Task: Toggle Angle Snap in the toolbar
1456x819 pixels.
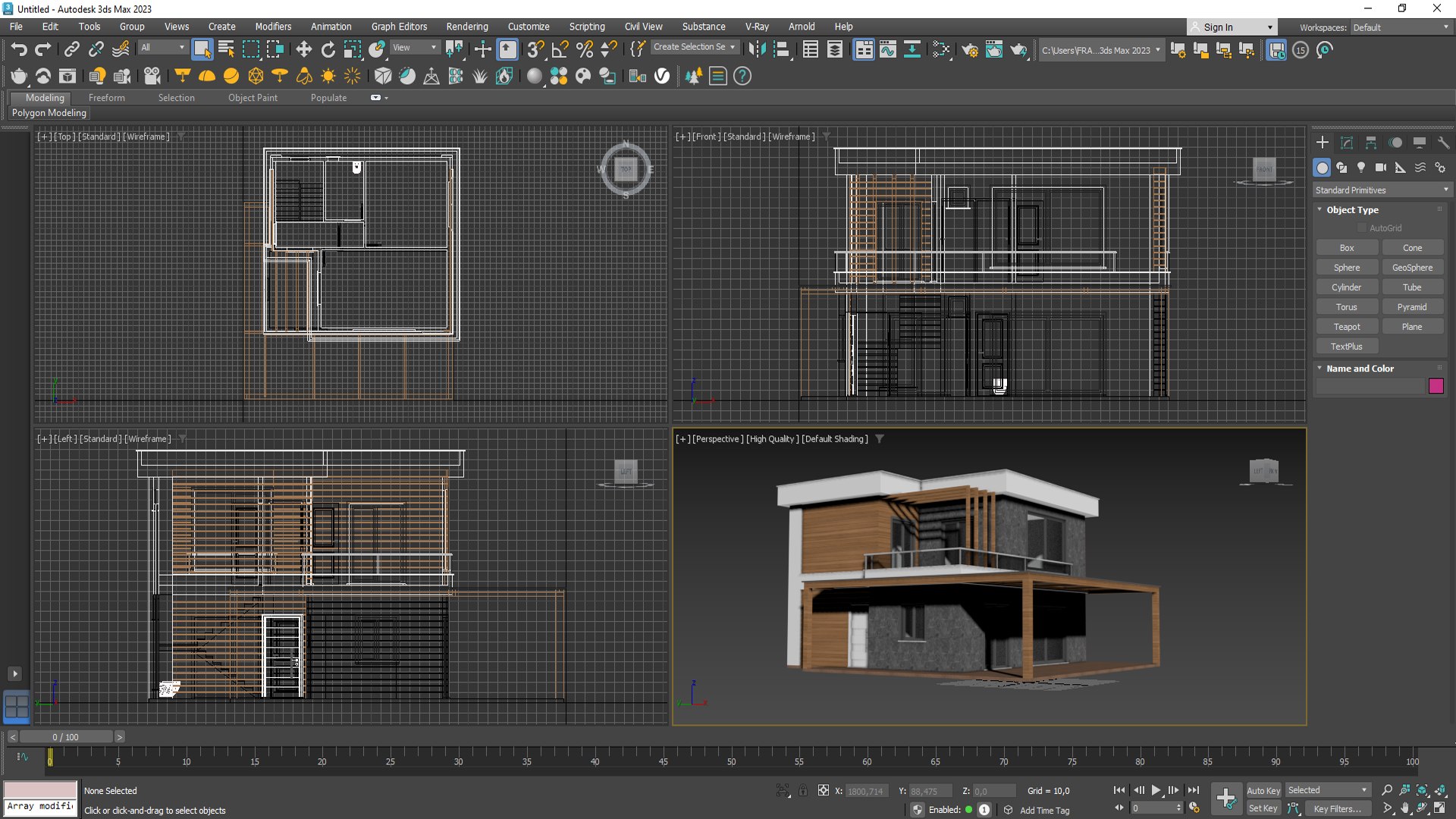Action: click(x=560, y=50)
